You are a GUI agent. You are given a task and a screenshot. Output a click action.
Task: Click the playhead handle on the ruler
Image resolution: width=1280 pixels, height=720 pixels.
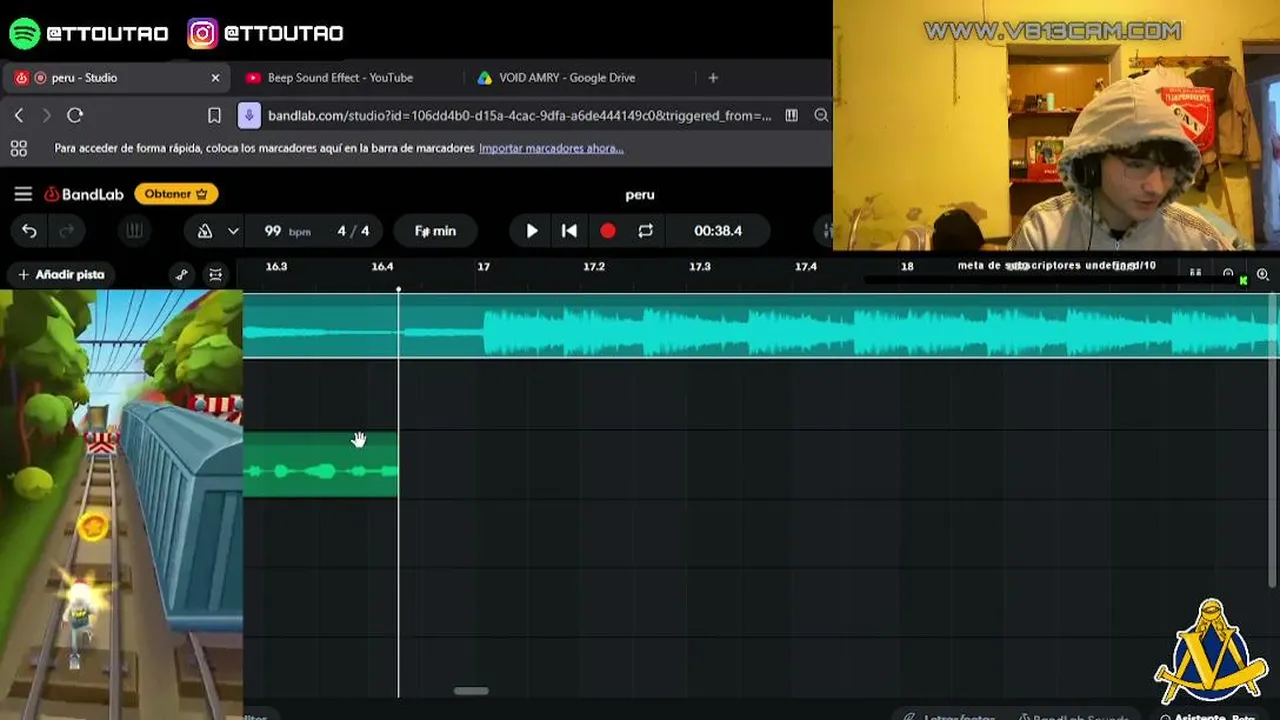(x=398, y=290)
